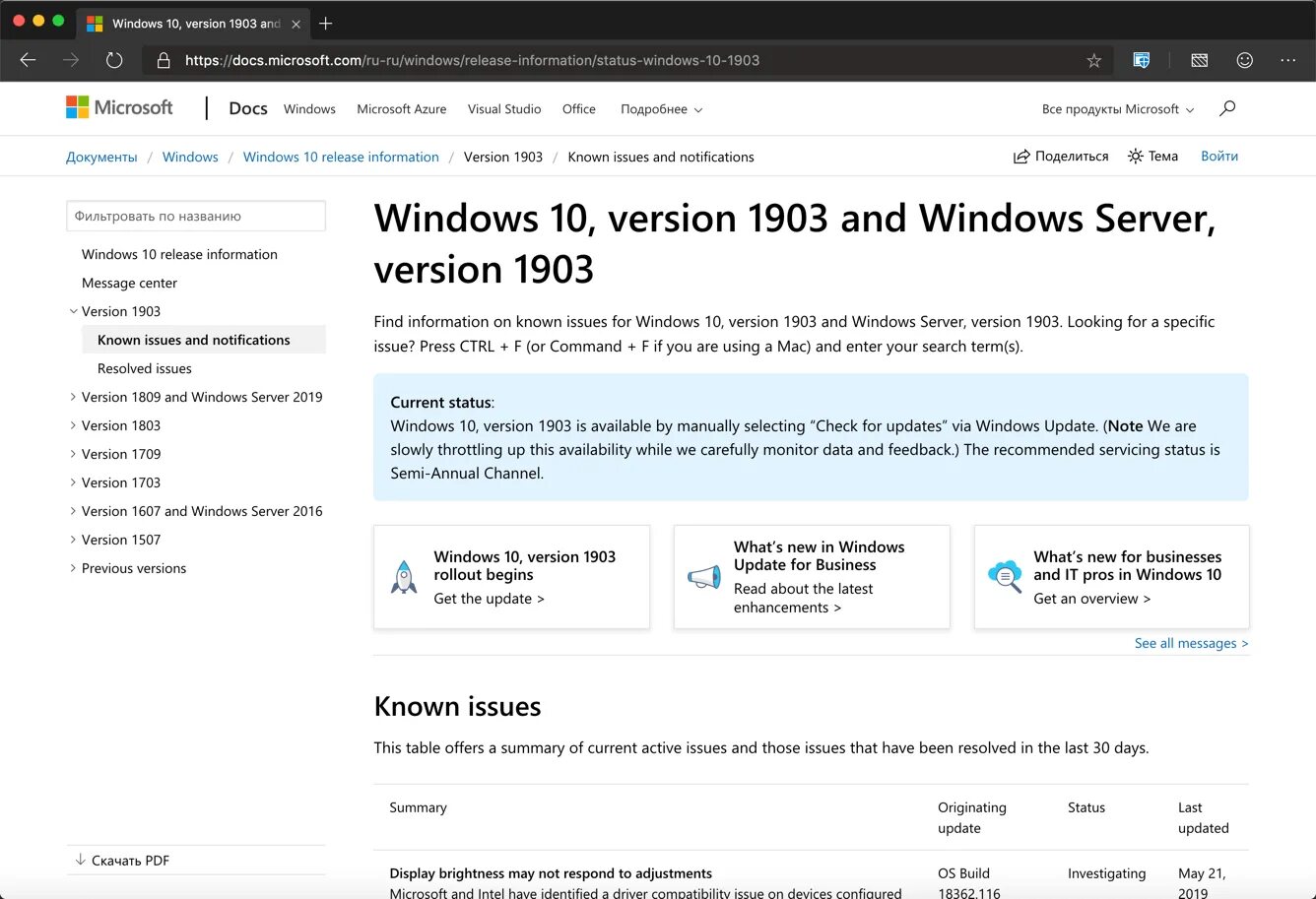Expand the Version 1703 node
The image size is (1316, 899).
click(x=73, y=482)
